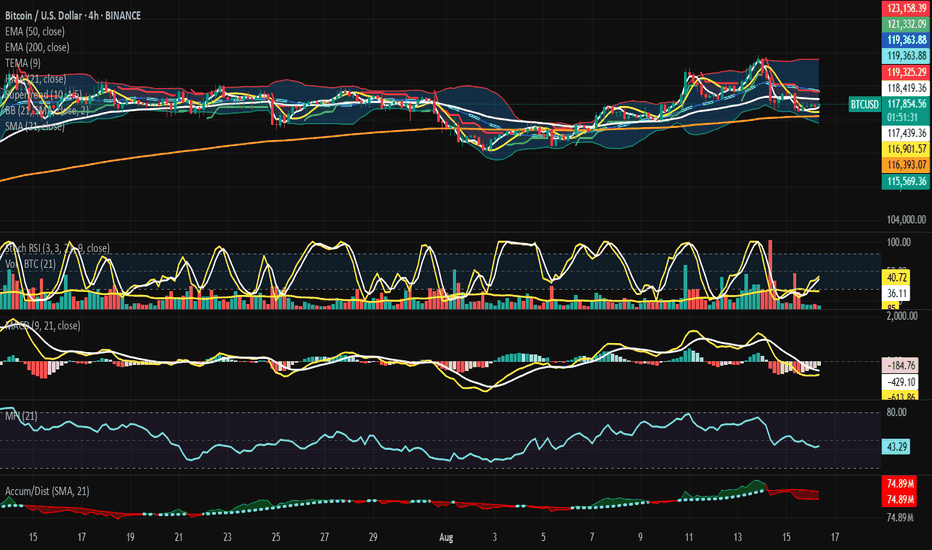Click the Stoch RSI indicator label

(x=57, y=249)
